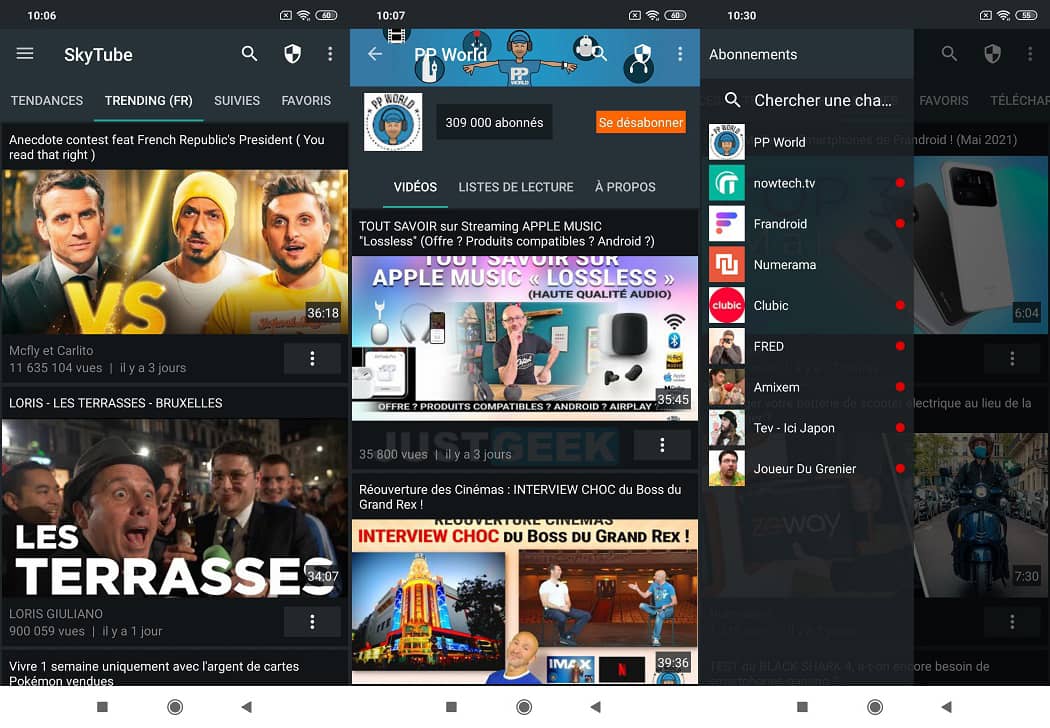1050x728 pixels.
Task: Tap Vivre 1 semaine Pokémon video title
Action: pos(154,673)
